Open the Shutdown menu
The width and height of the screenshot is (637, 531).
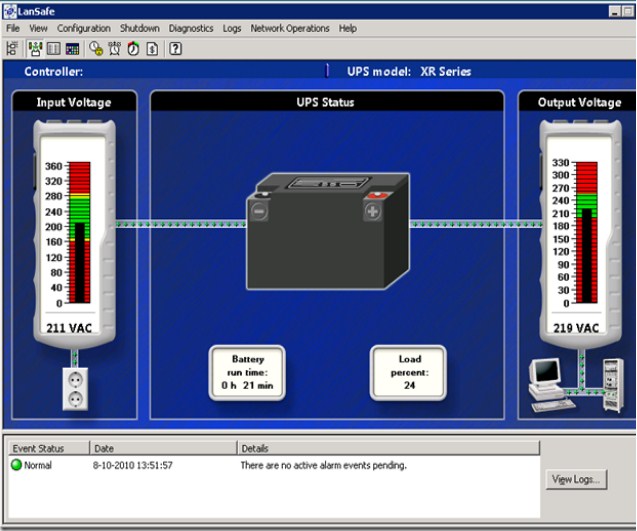click(139, 28)
